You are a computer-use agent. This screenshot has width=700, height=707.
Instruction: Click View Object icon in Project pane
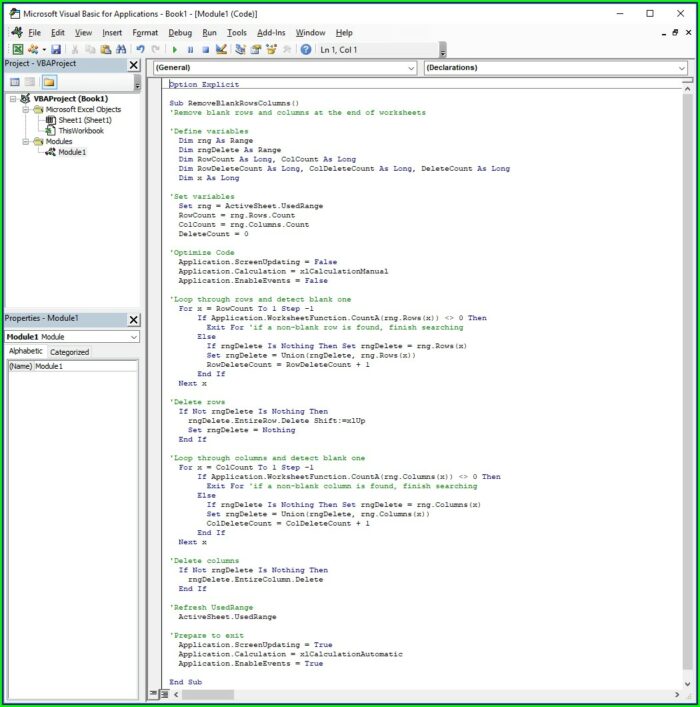(30, 82)
